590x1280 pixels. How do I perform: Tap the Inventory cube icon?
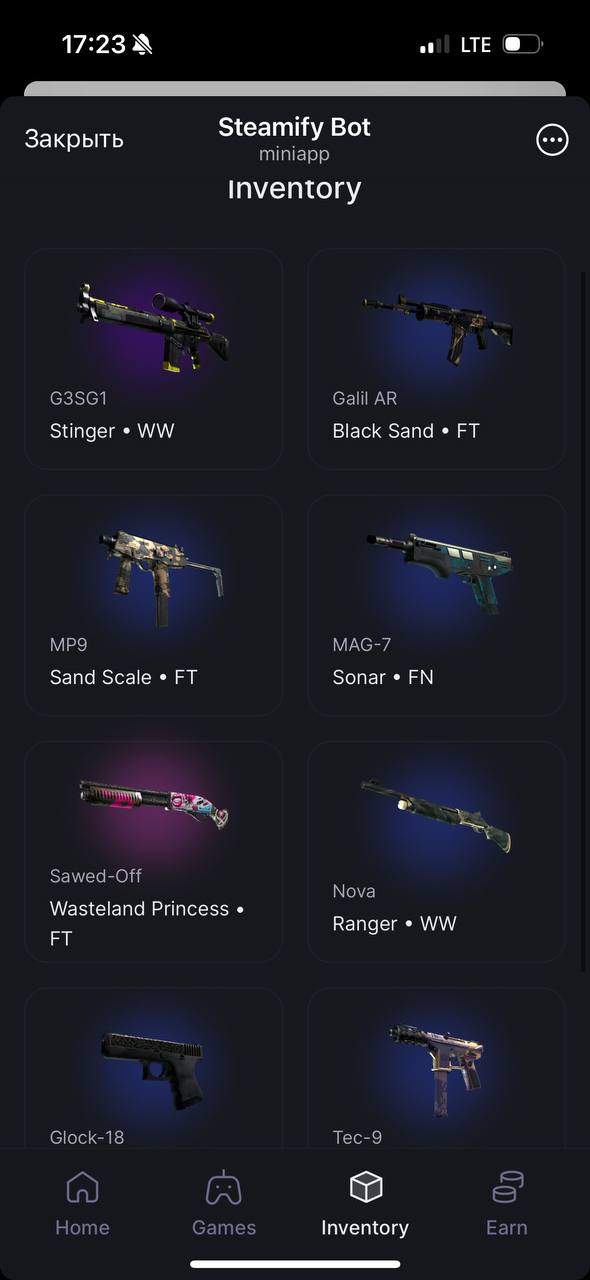[365, 1187]
